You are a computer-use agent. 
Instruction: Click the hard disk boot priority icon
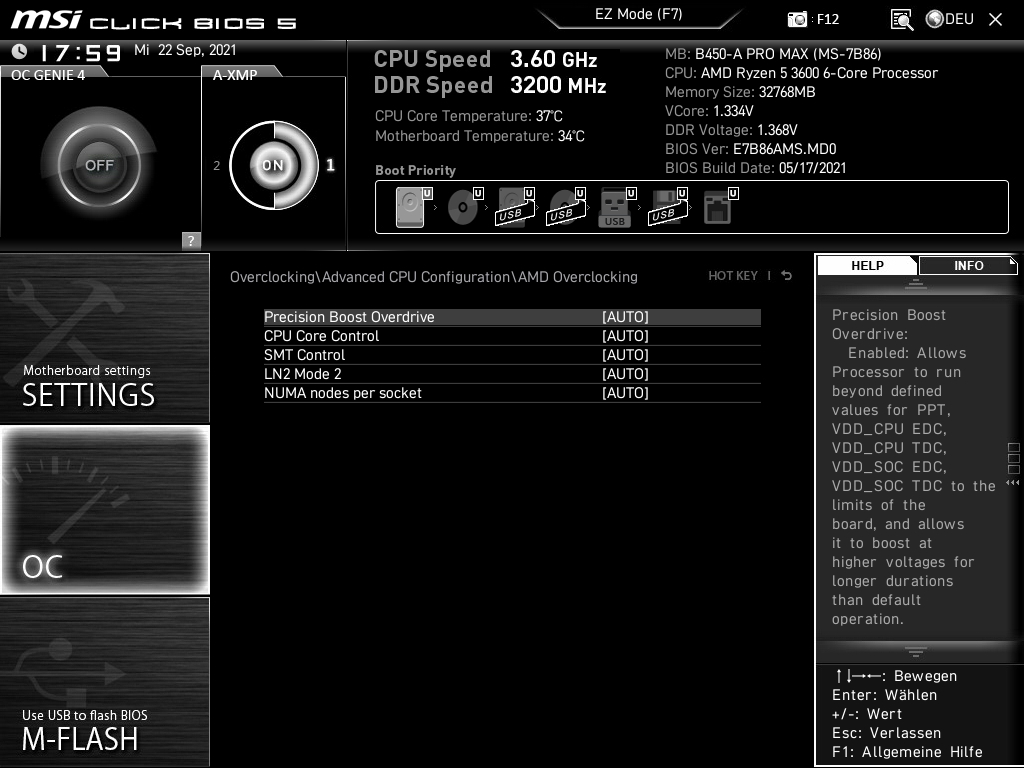[410, 207]
